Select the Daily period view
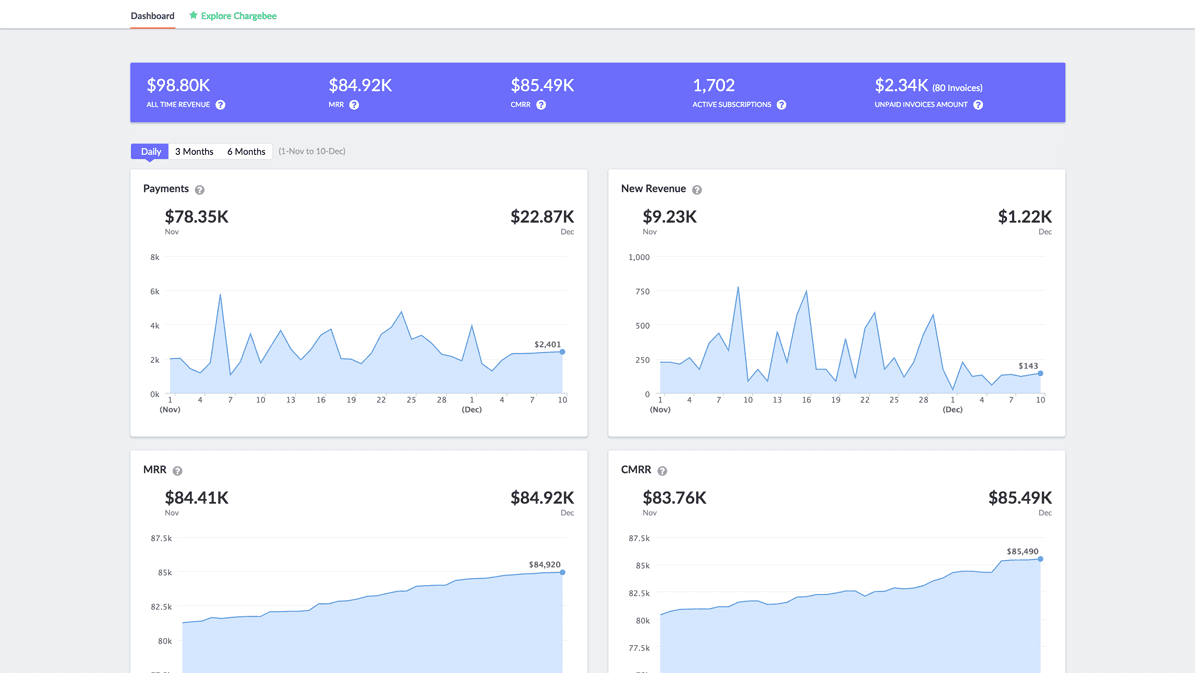This screenshot has height=673, width=1195. click(x=149, y=151)
